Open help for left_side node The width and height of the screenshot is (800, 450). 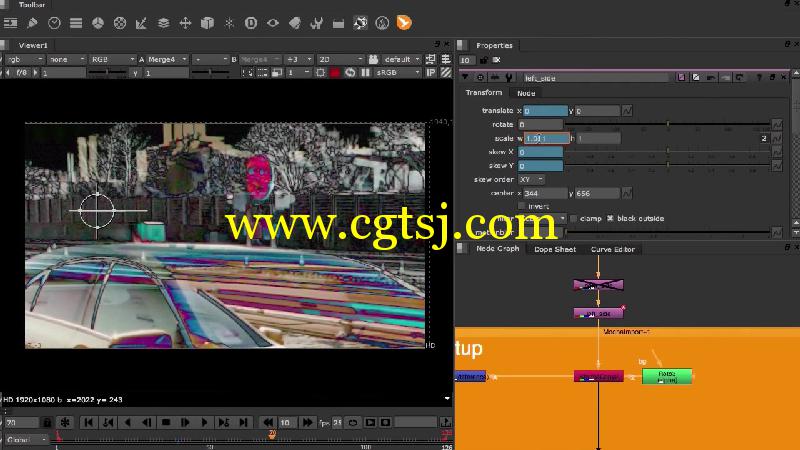[x=759, y=78]
